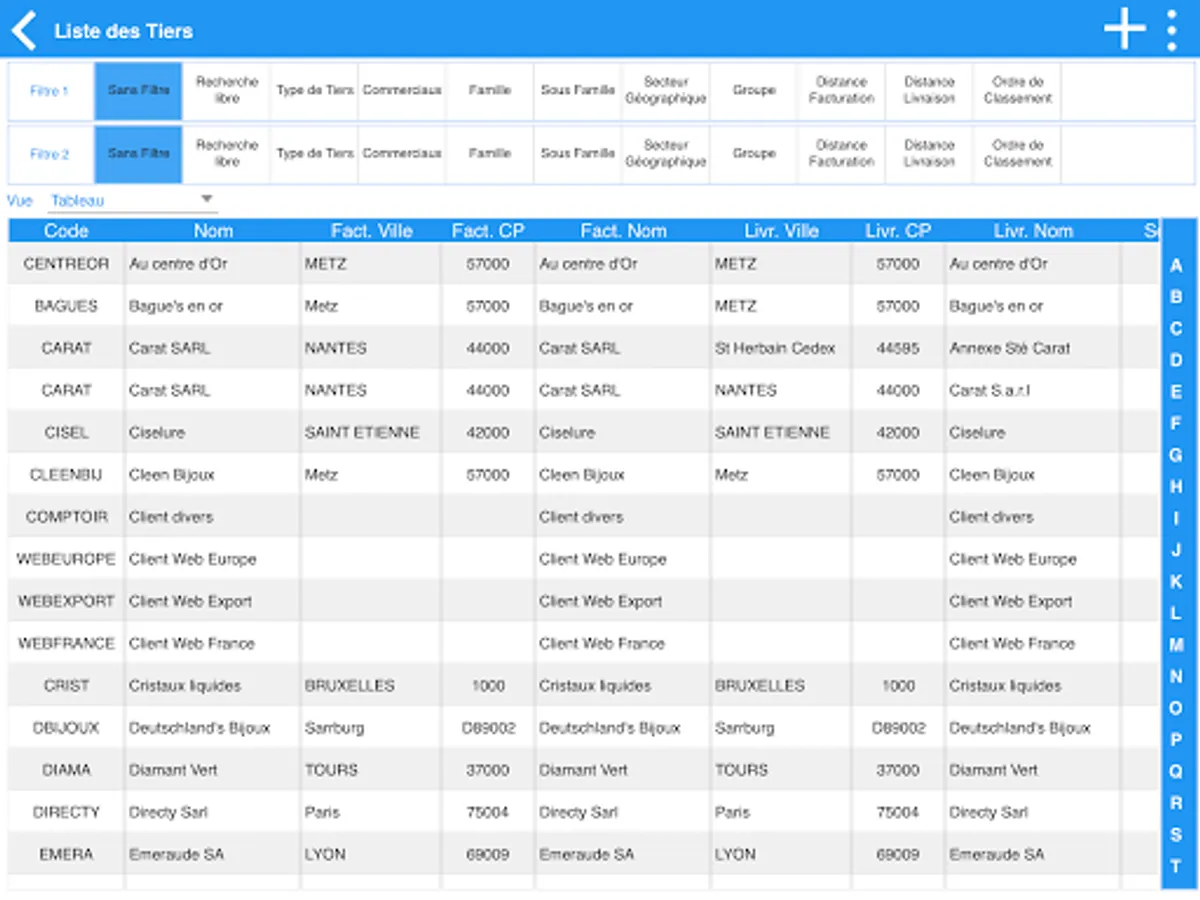Choose Groupe in Filtre 1 row
Image resolution: width=1200 pixels, height=900 pixels.
pyautogui.click(x=754, y=91)
